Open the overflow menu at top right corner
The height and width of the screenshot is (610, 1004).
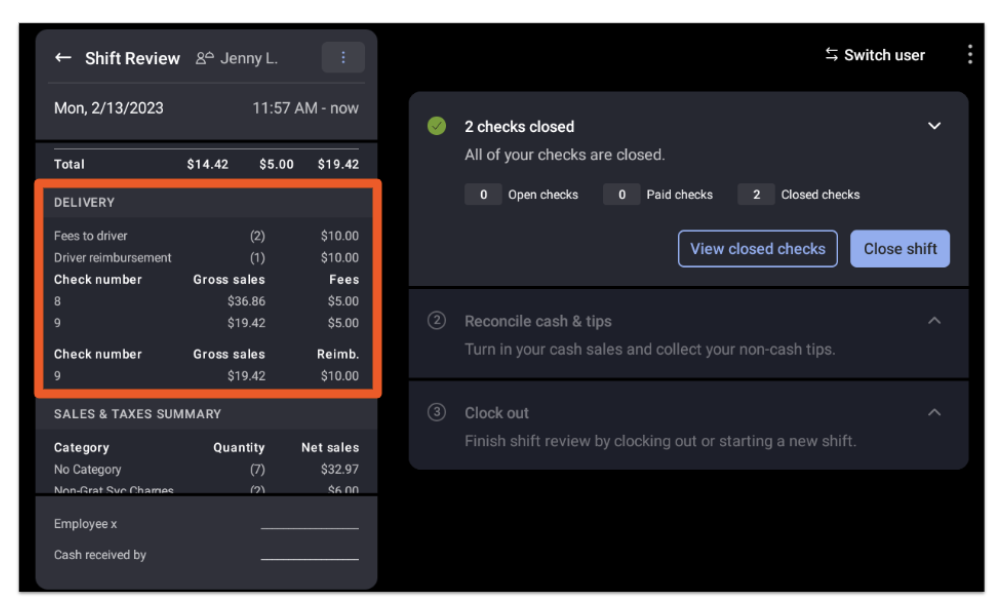point(970,54)
